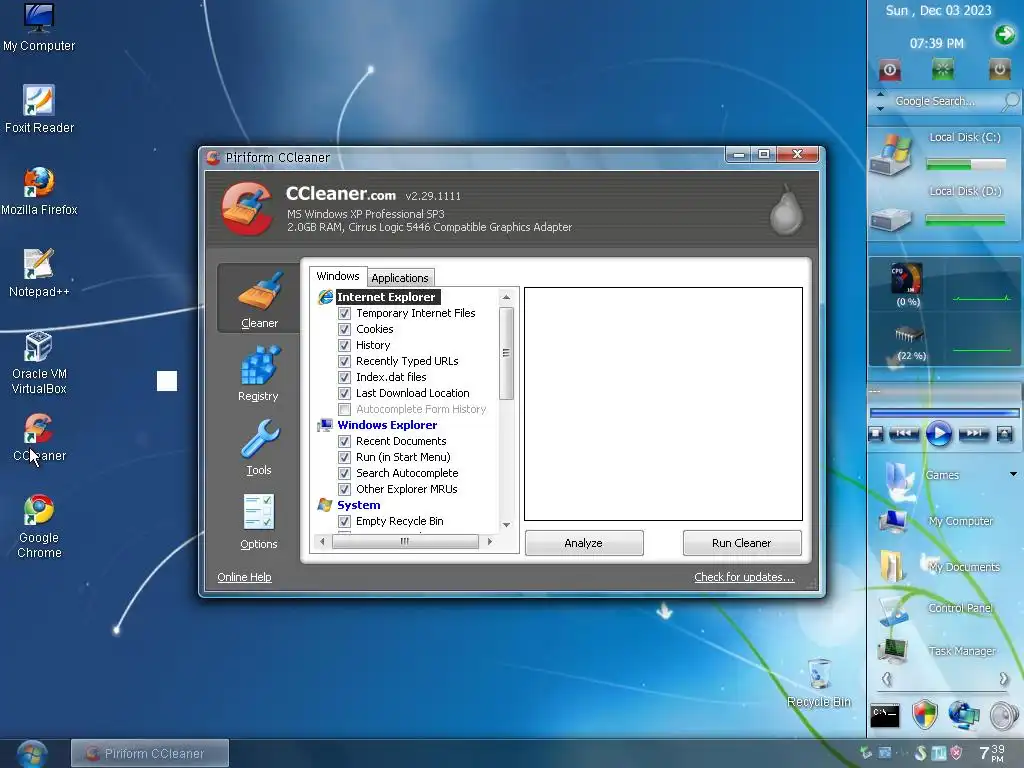Select the Google Chrome desktop icon
Viewport: 1024px width, 768px height.
[39, 527]
